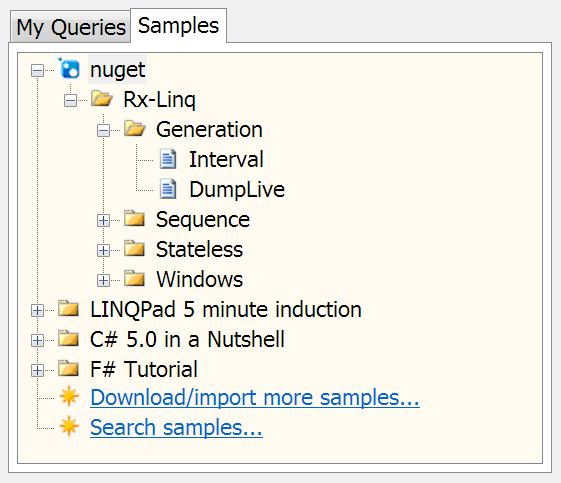Click the Sequence folder icon

pyautogui.click(x=135, y=218)
